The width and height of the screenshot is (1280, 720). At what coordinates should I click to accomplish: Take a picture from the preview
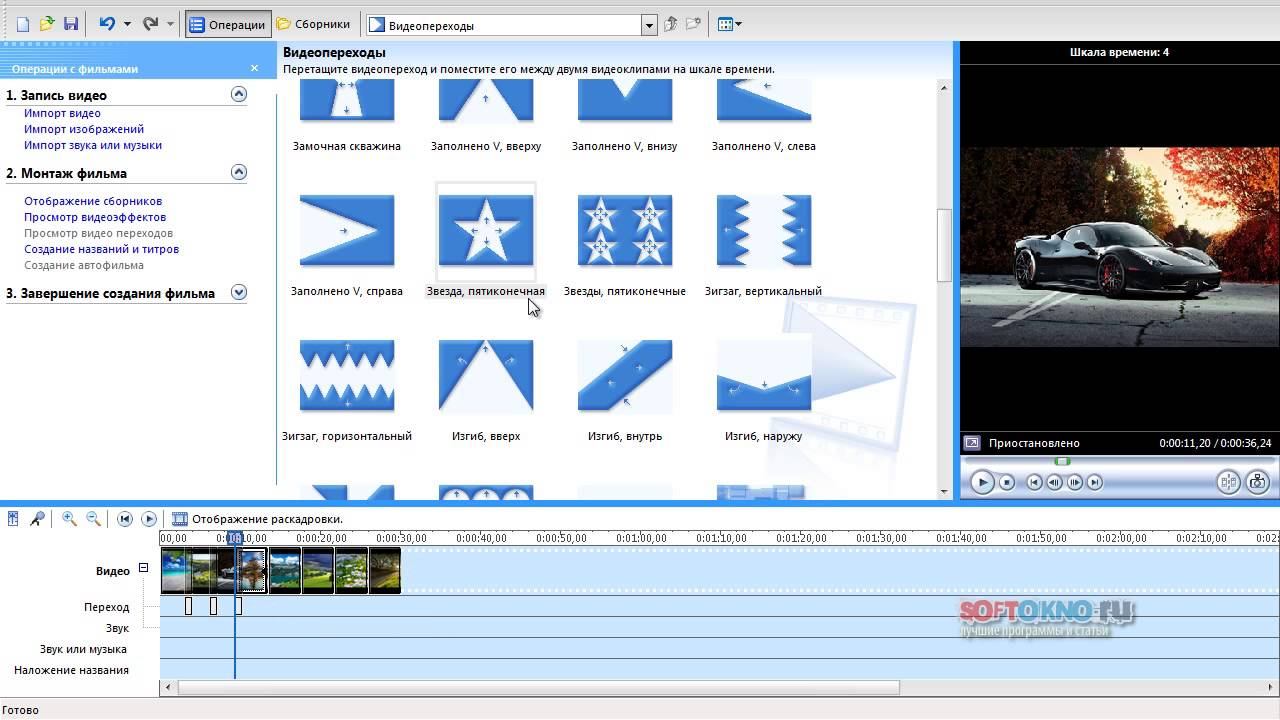pyautogui.click(x=1257, y=482)
